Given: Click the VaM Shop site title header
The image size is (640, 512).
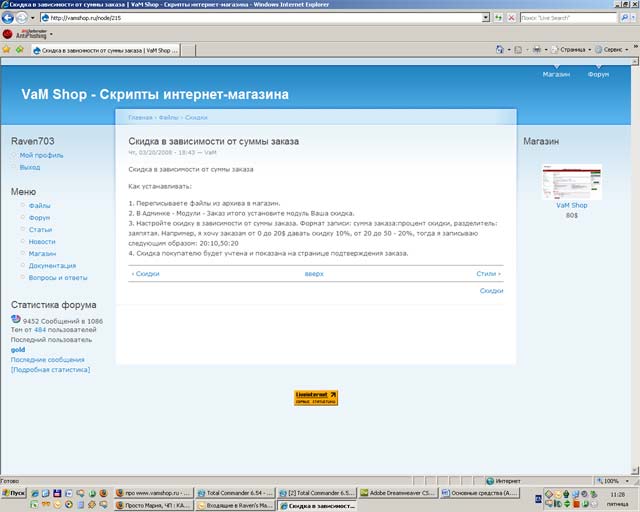Looking at the screenshot, I should (155, 94).
